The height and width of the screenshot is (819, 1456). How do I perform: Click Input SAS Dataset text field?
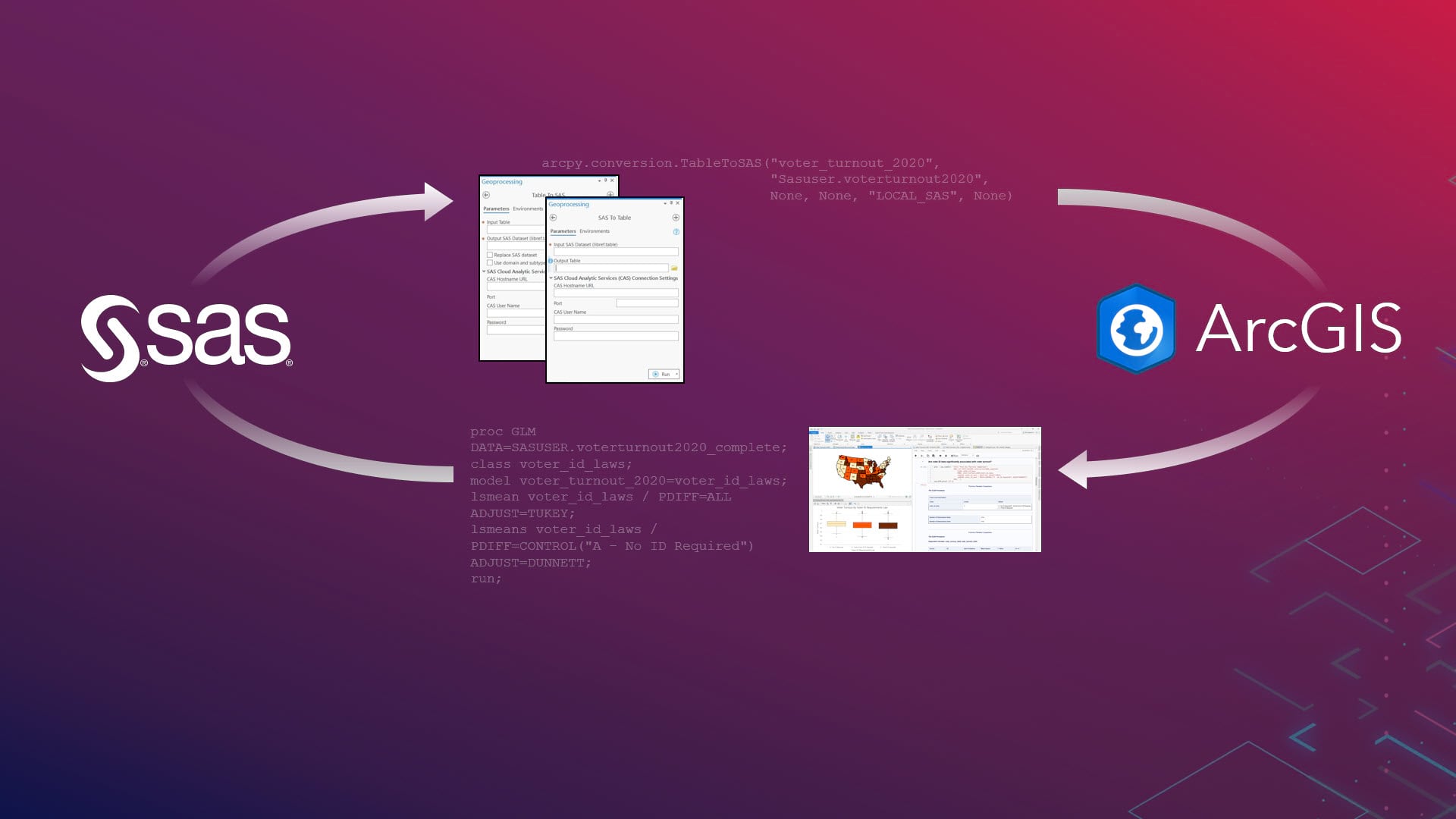[615, 252]
